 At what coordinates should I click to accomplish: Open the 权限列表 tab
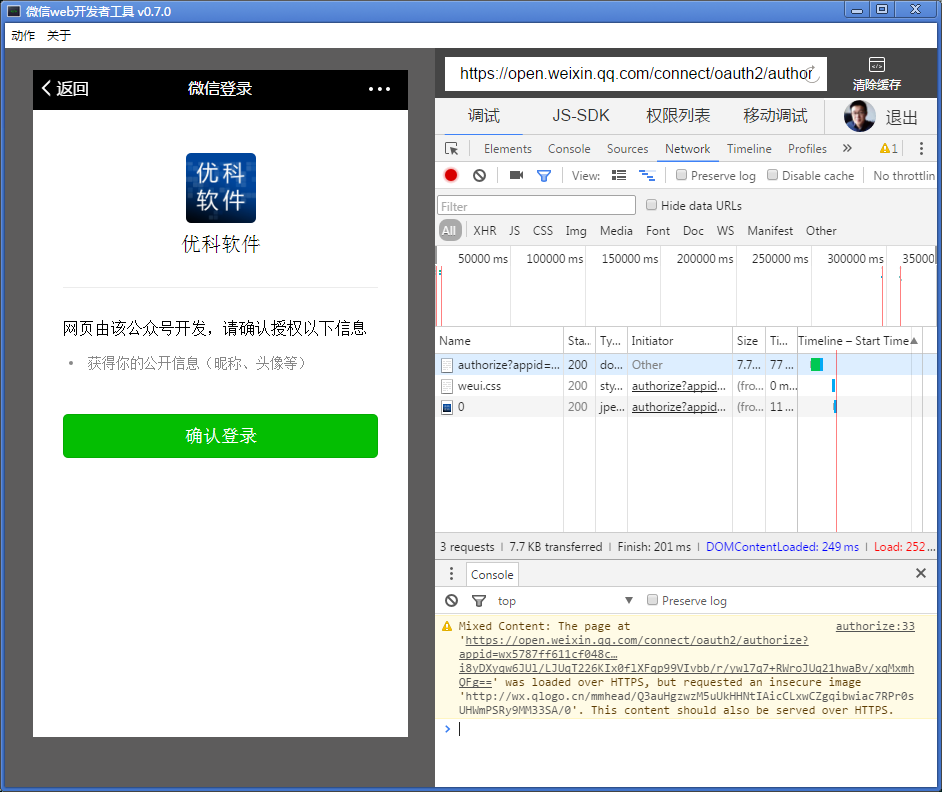pyautogui.click(x=678, y=115)
